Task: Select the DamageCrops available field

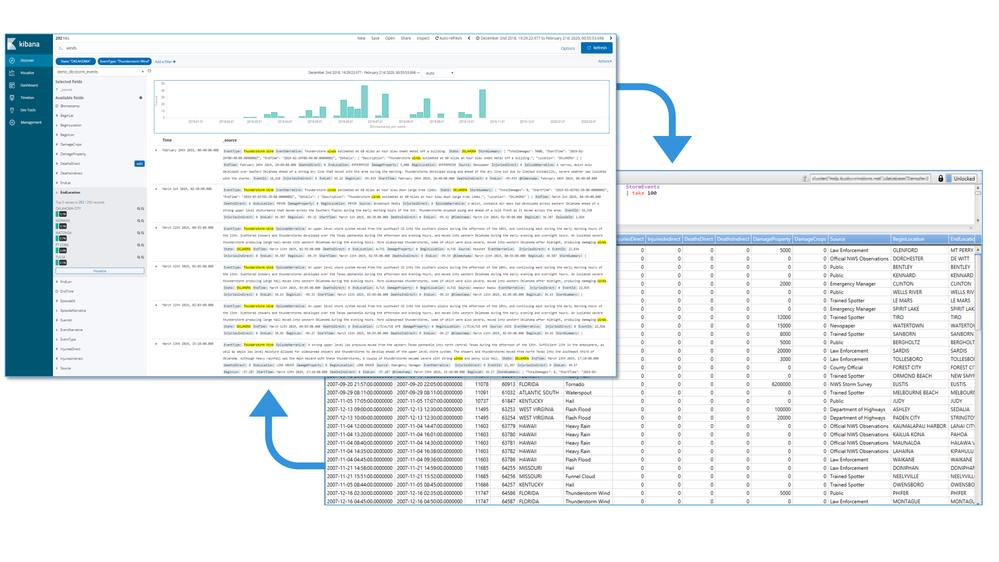Action: (x=71, y=144)
